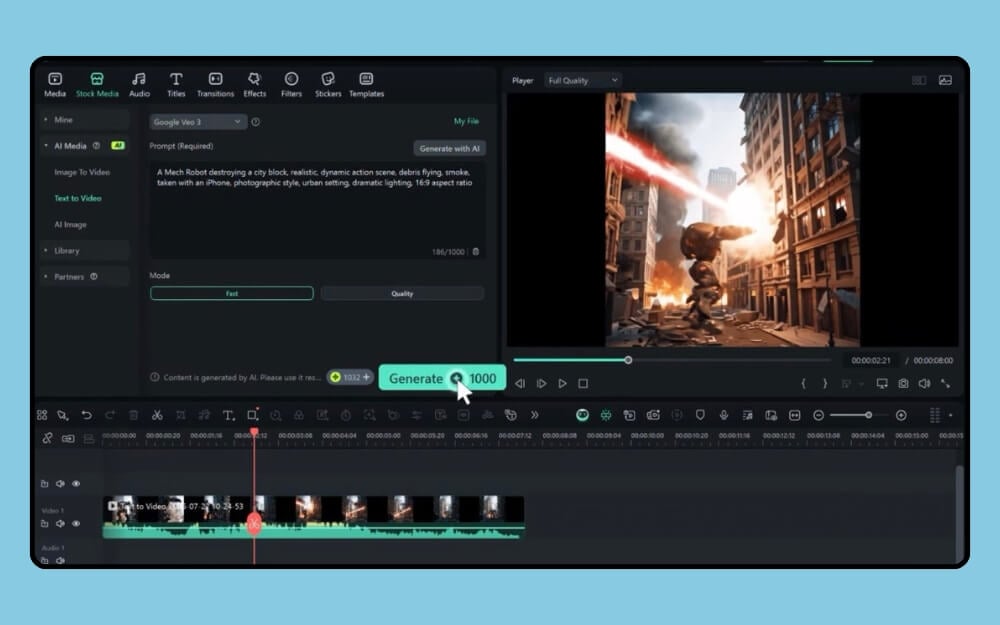The height and width of the screenshot is (625, 1000).
Task: Take a snapshot with the camera icon
Action: (902, 383)
